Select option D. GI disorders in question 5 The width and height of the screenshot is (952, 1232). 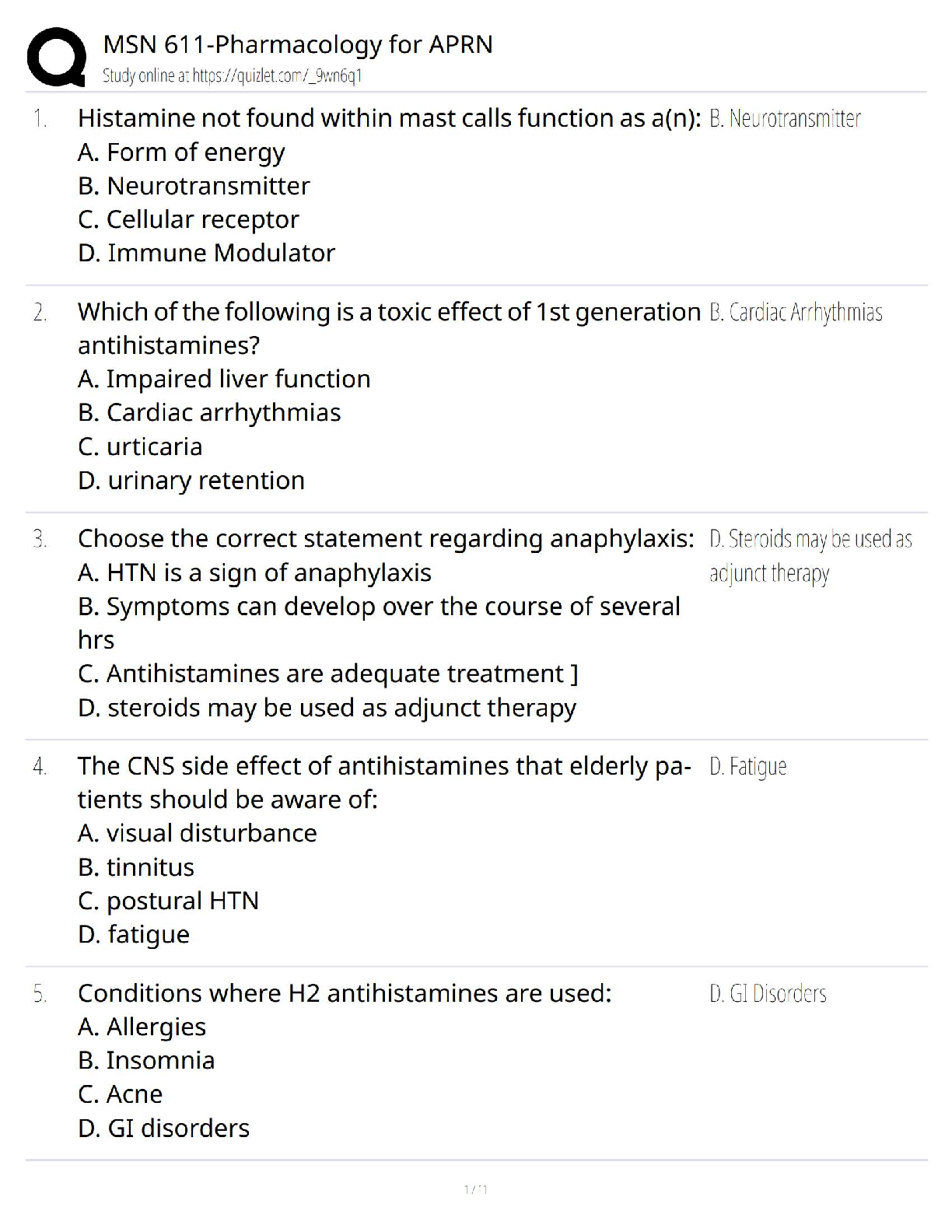[163, 1128]
